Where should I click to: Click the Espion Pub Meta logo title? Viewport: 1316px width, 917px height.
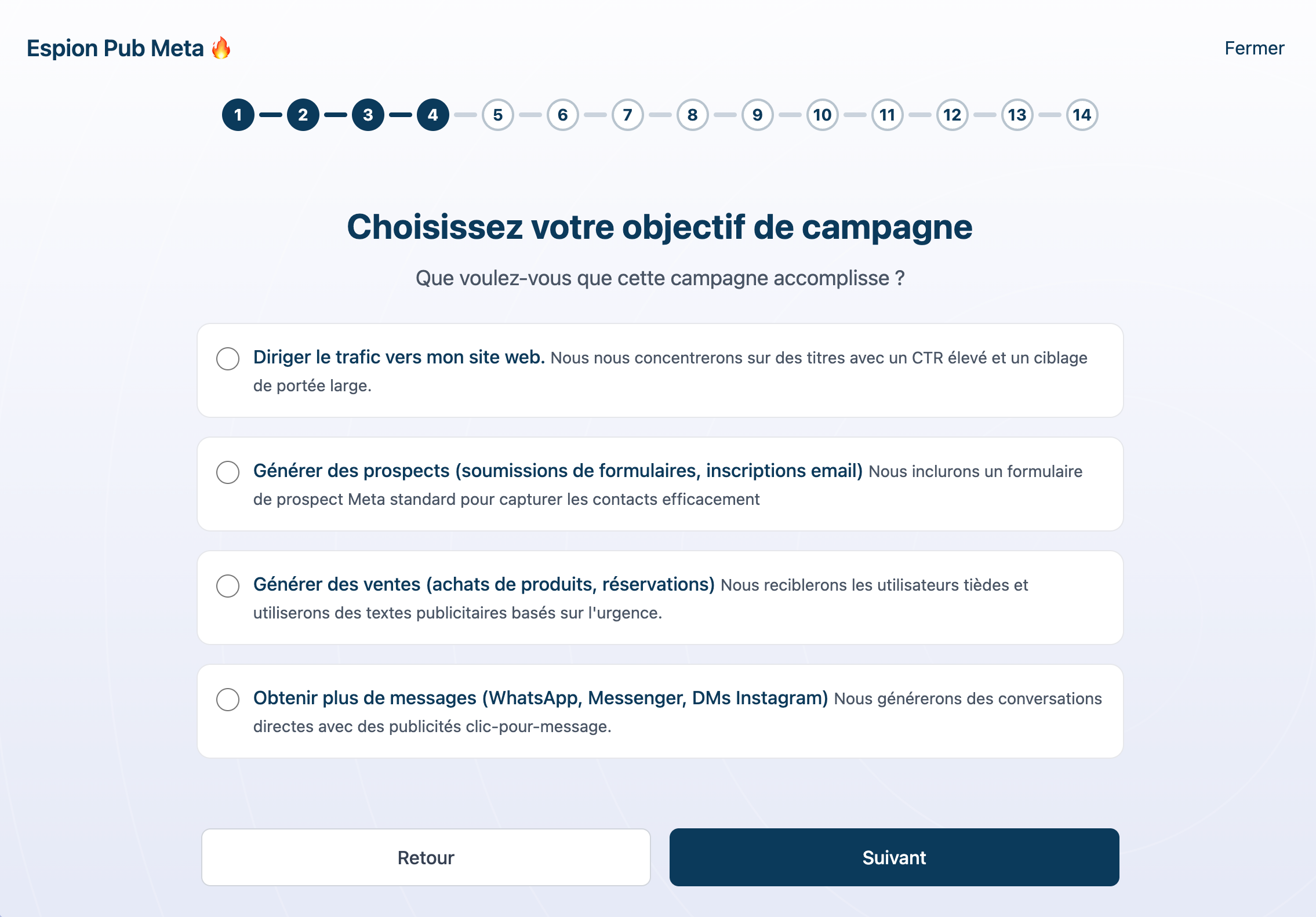pos(115,48)
